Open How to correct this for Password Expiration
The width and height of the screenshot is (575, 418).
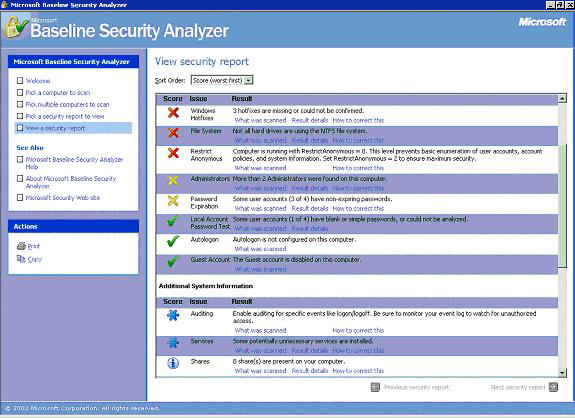click(358, 208)
